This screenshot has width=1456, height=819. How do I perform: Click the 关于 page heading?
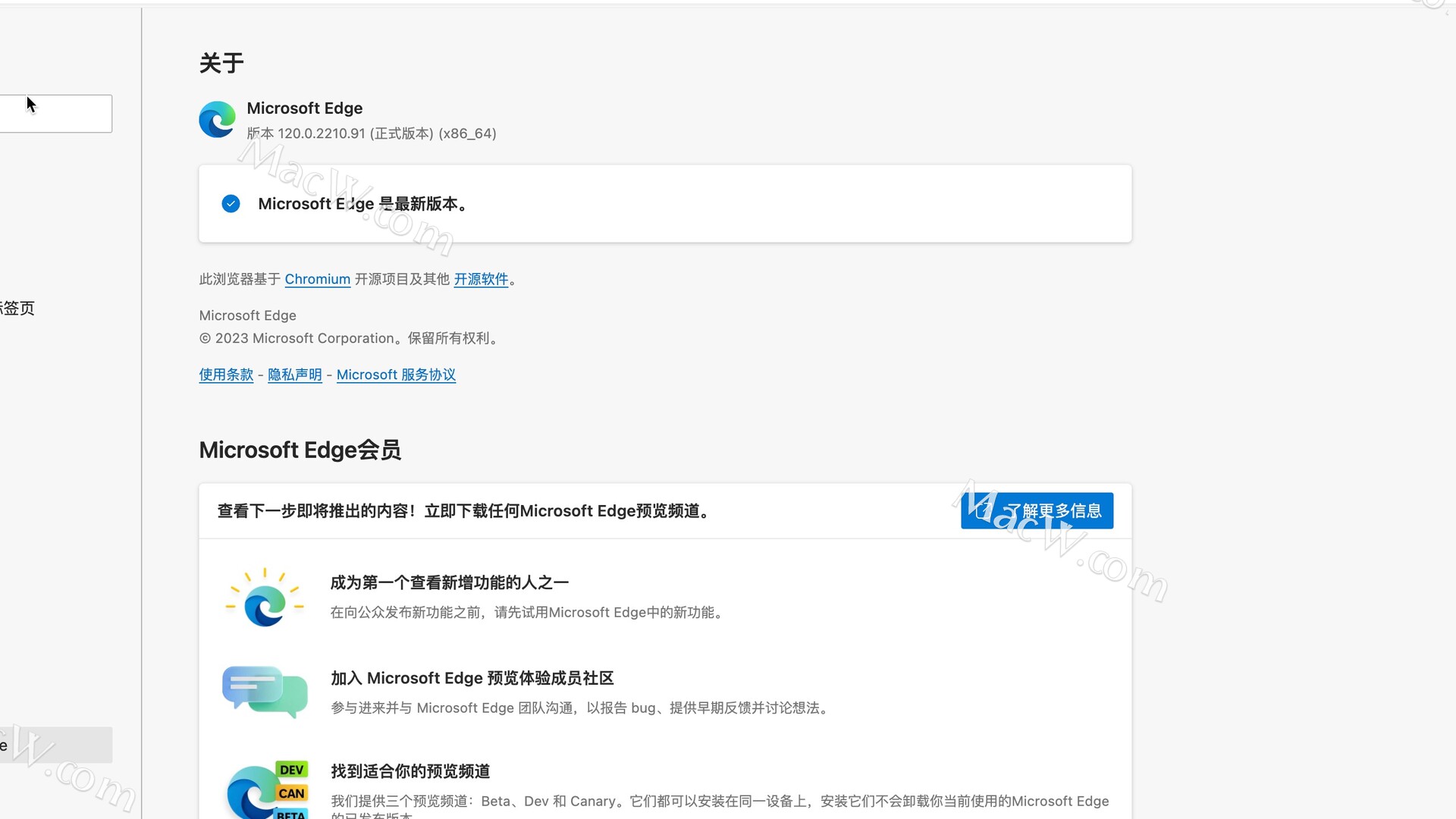point(221,63)
